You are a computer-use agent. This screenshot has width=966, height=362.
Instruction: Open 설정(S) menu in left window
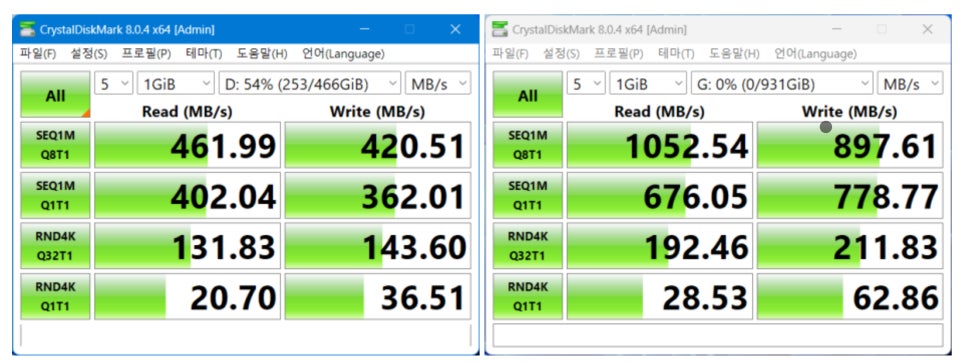(x=89, y=54)
